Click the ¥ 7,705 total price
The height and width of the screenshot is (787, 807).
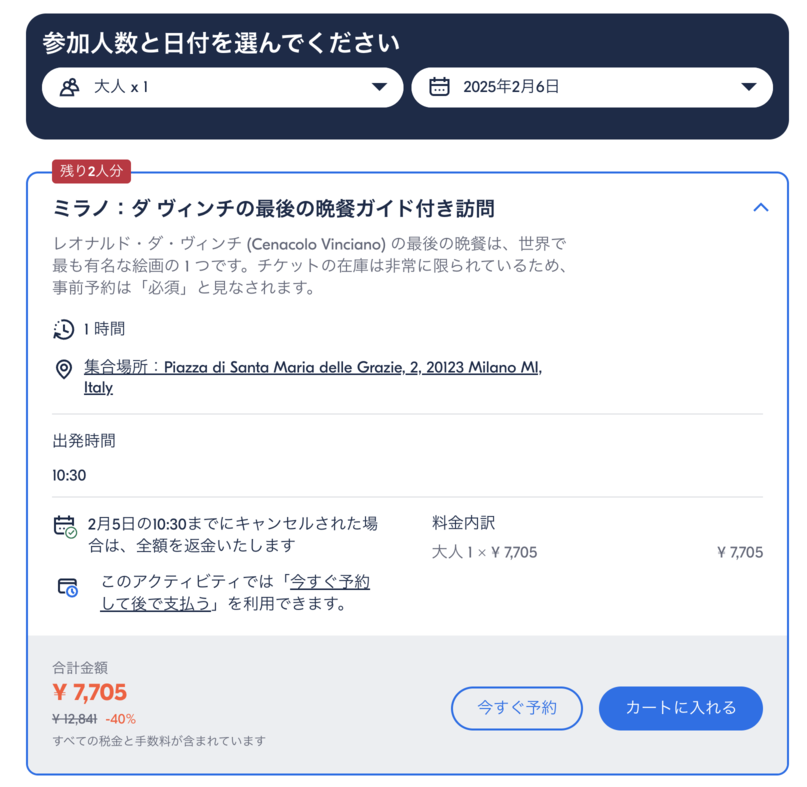[90, 692]
